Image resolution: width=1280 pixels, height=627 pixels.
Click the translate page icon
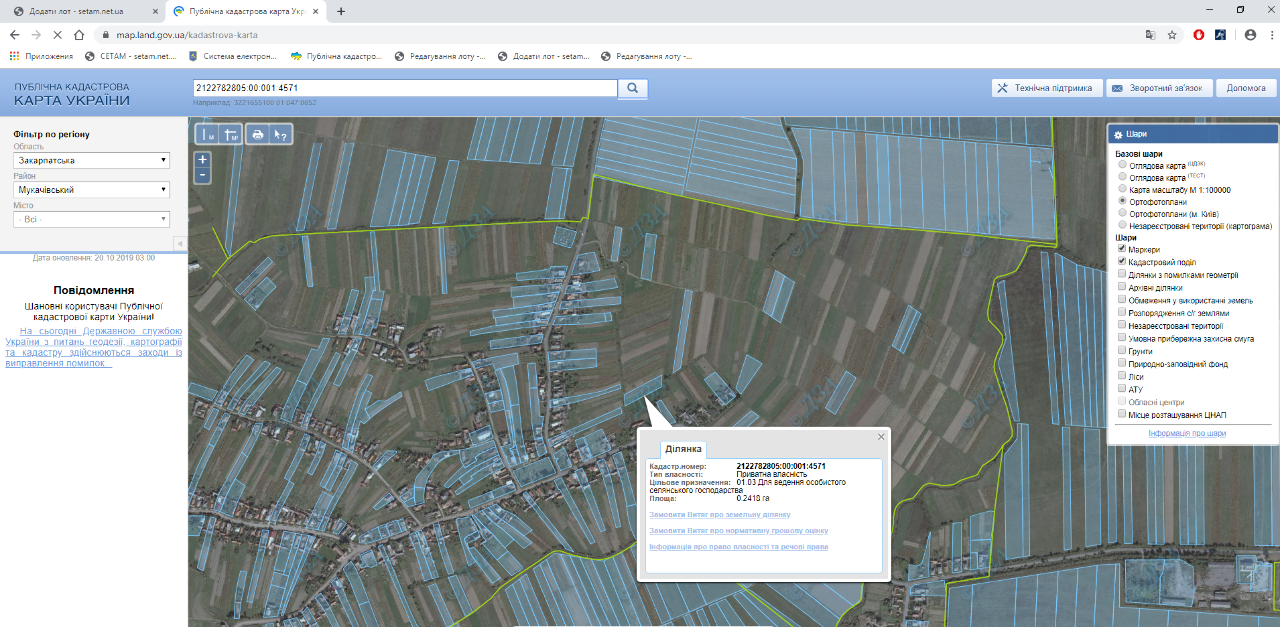pyautogui.click(x=1151, y=34)
